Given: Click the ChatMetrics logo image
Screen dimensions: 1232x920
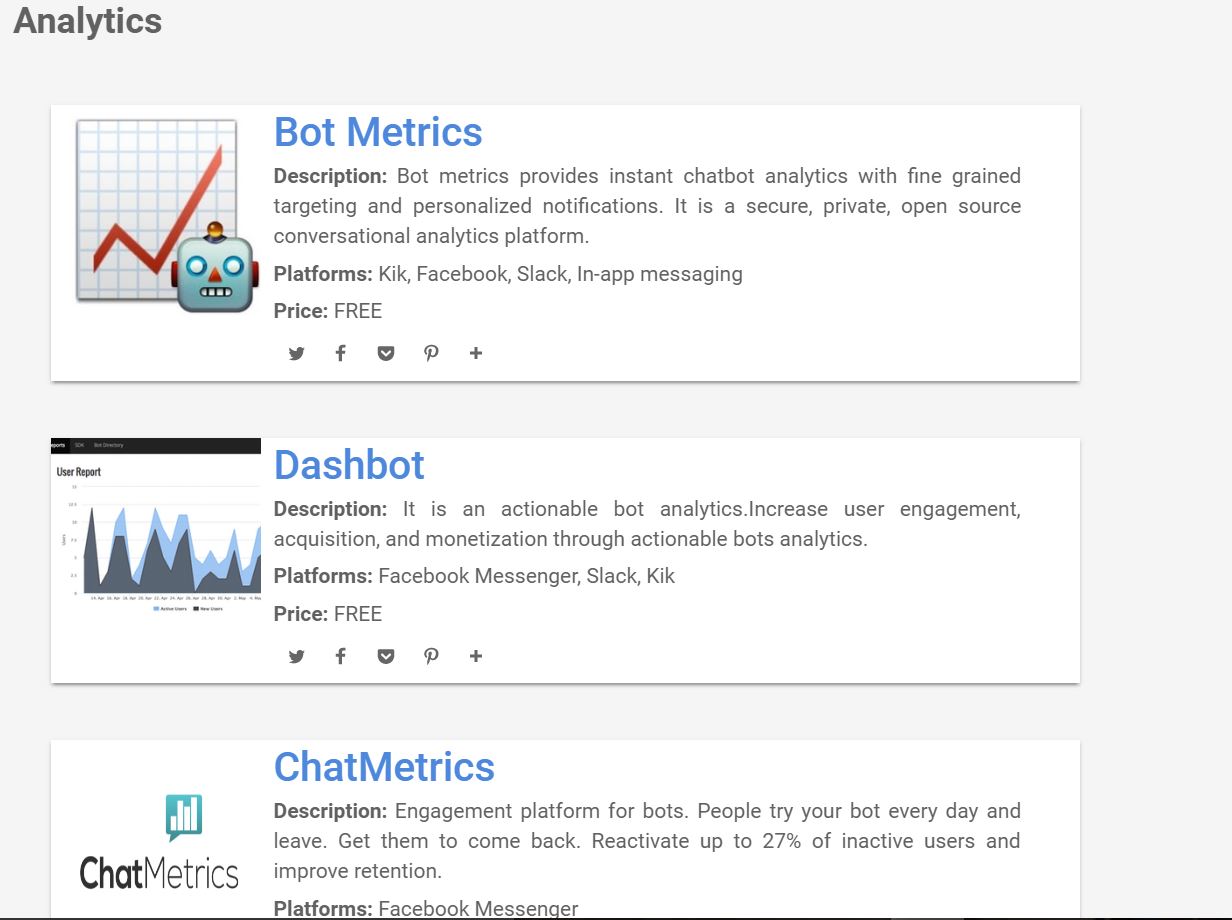Looking at the screenshot, I should point(160,842).
